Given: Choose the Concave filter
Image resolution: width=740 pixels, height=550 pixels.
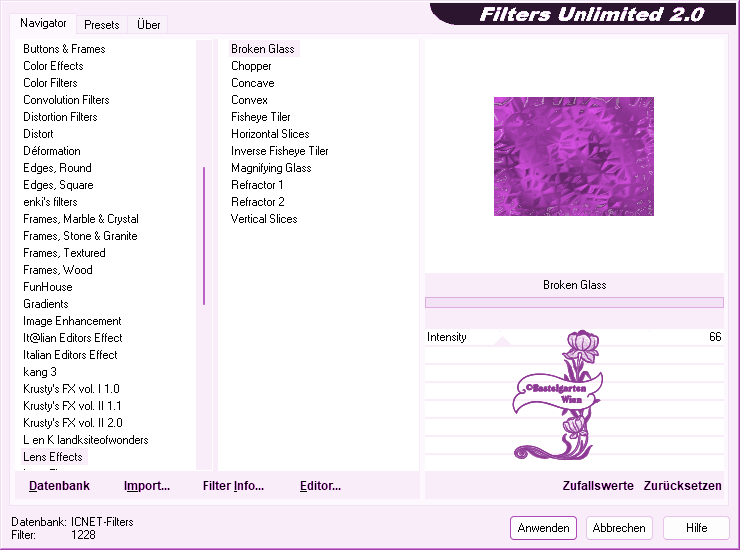Looking at the screenshot, I should [252, 83].
